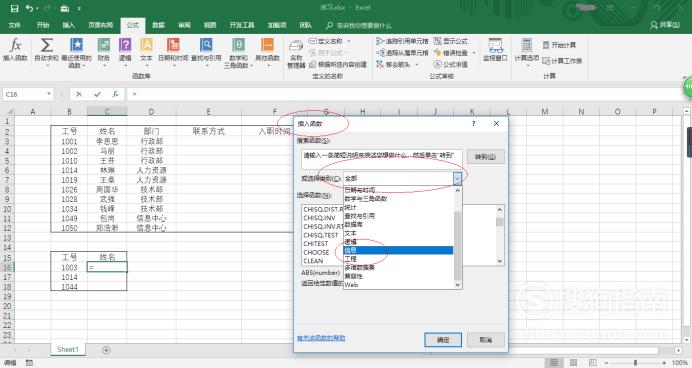Click Error Checking (错误检查)

tap(451, 53)
